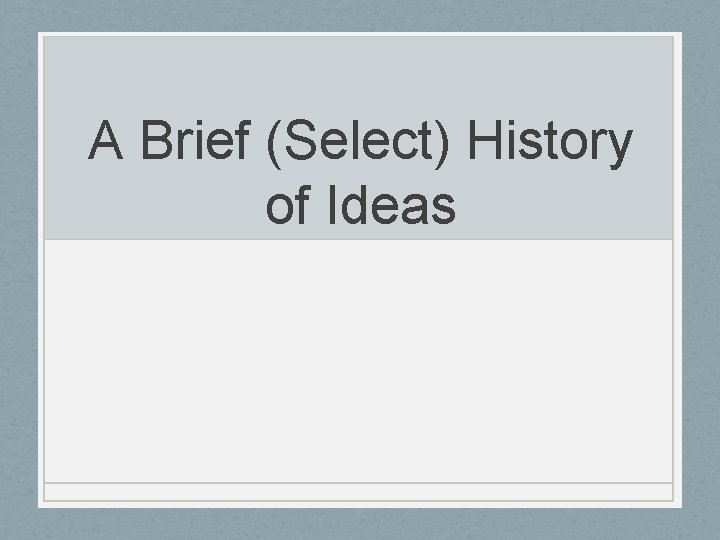Click the word "History" in the slide title
The width and height of the screenshot is (720, 540).
550,143
